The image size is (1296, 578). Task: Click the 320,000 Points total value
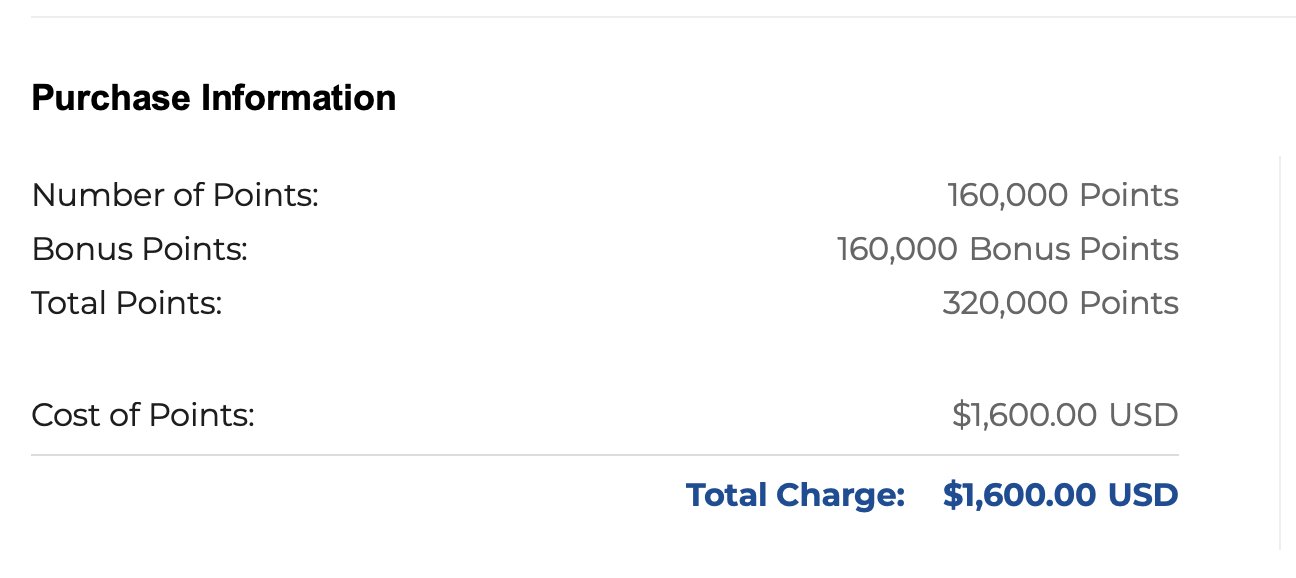pos(1061,303)
